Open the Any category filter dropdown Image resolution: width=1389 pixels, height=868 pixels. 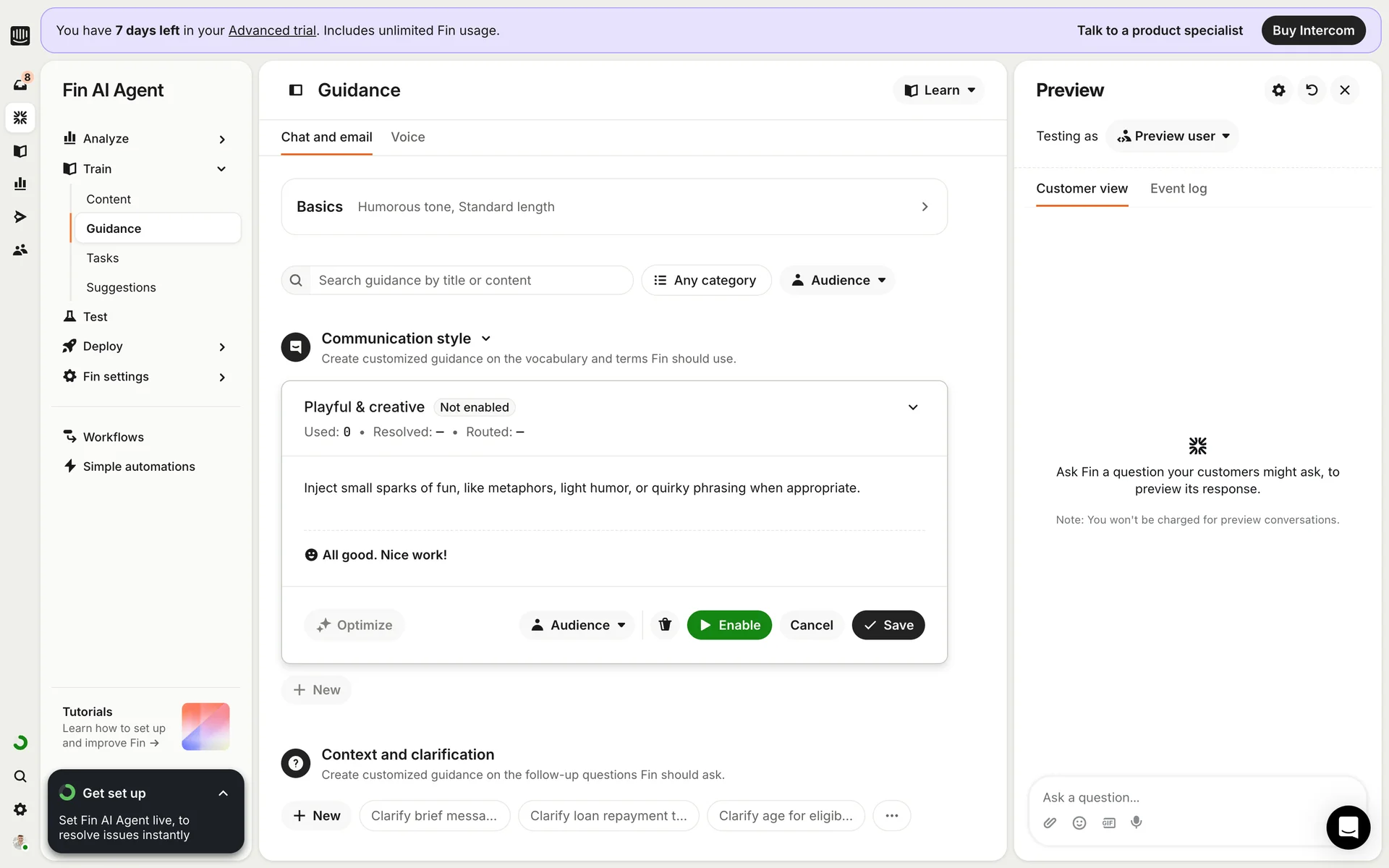point(706,280)
